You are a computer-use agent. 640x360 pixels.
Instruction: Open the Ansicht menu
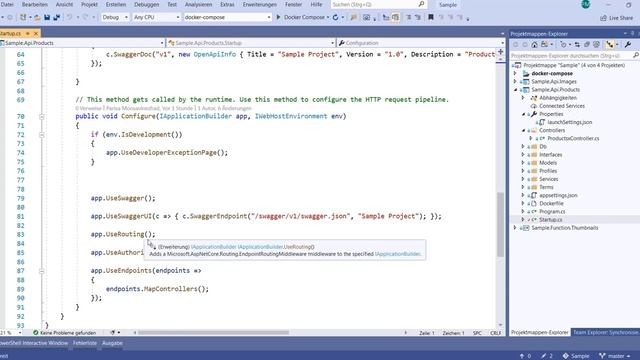[64, 4]
